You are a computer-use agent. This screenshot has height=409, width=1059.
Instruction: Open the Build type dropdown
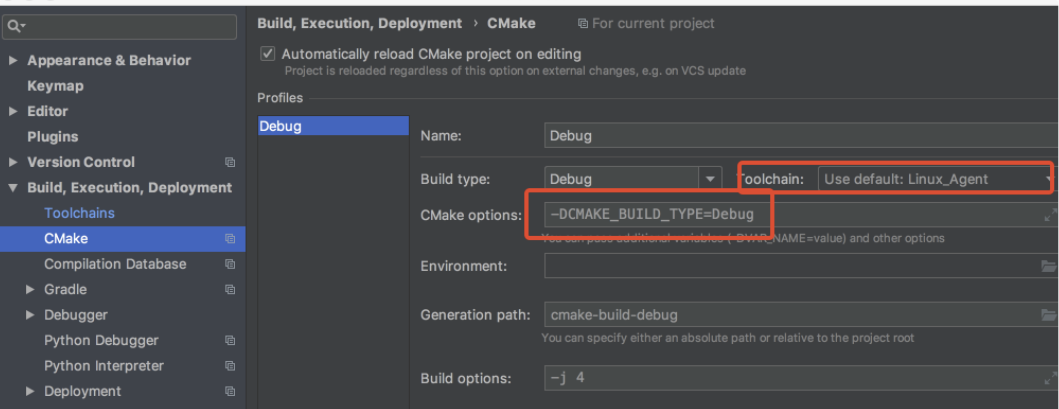coord(710,179)
